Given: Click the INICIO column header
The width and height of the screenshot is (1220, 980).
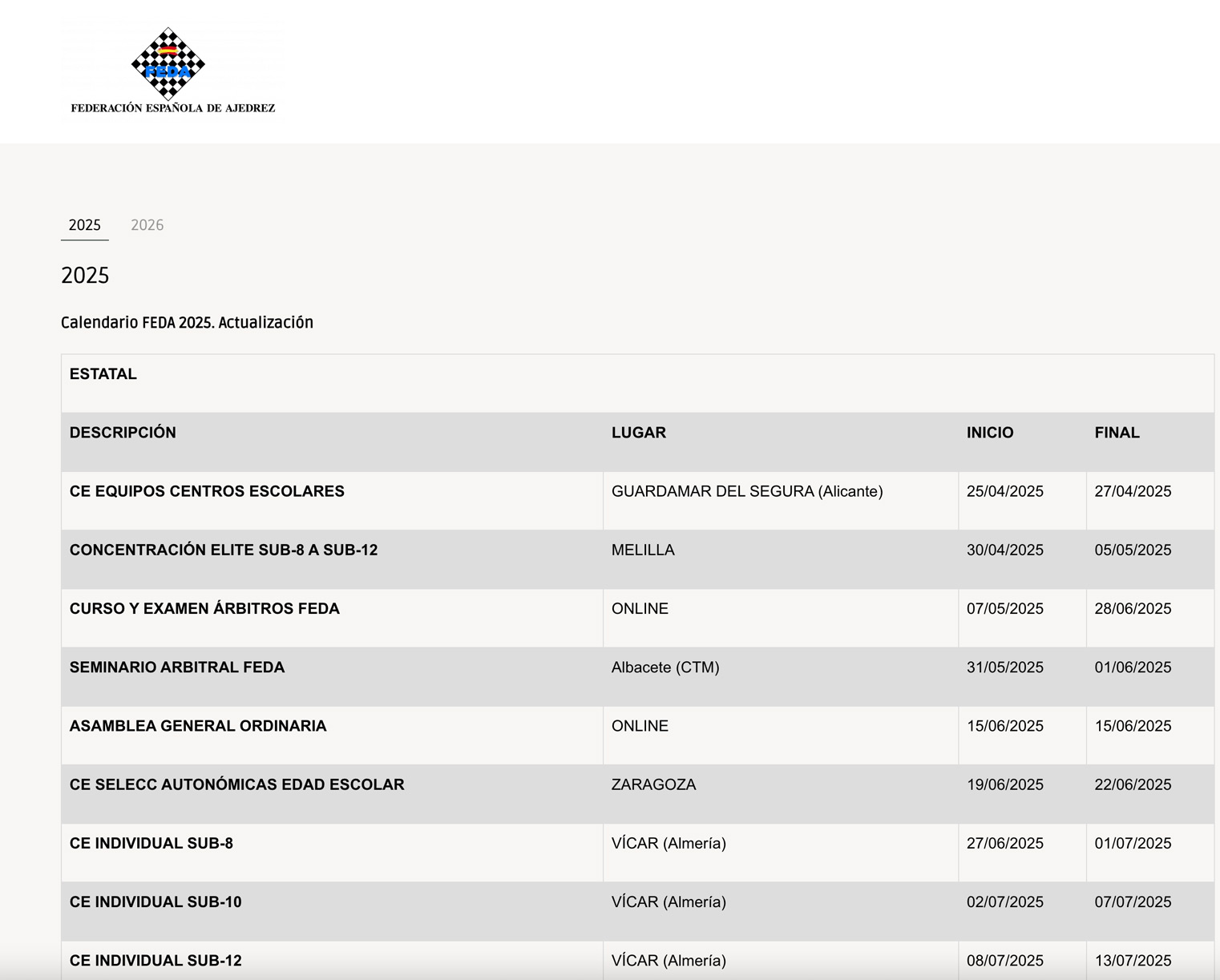Looking at the screenshot, I should point(990,433).
